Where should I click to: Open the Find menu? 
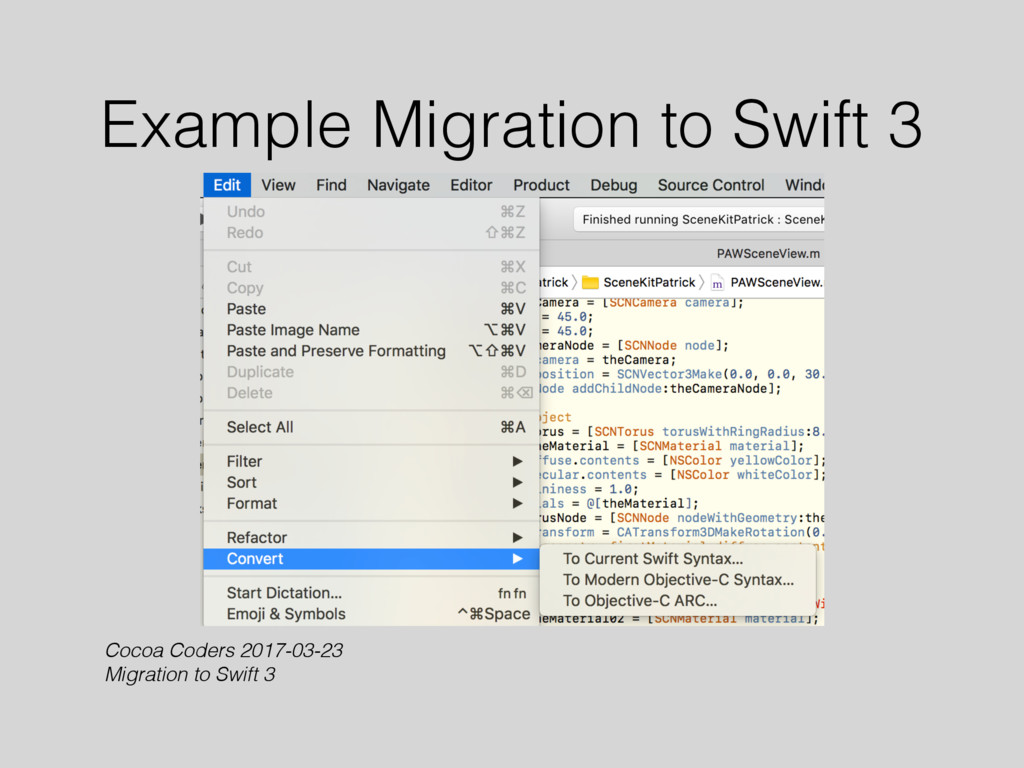coord(331,185)
